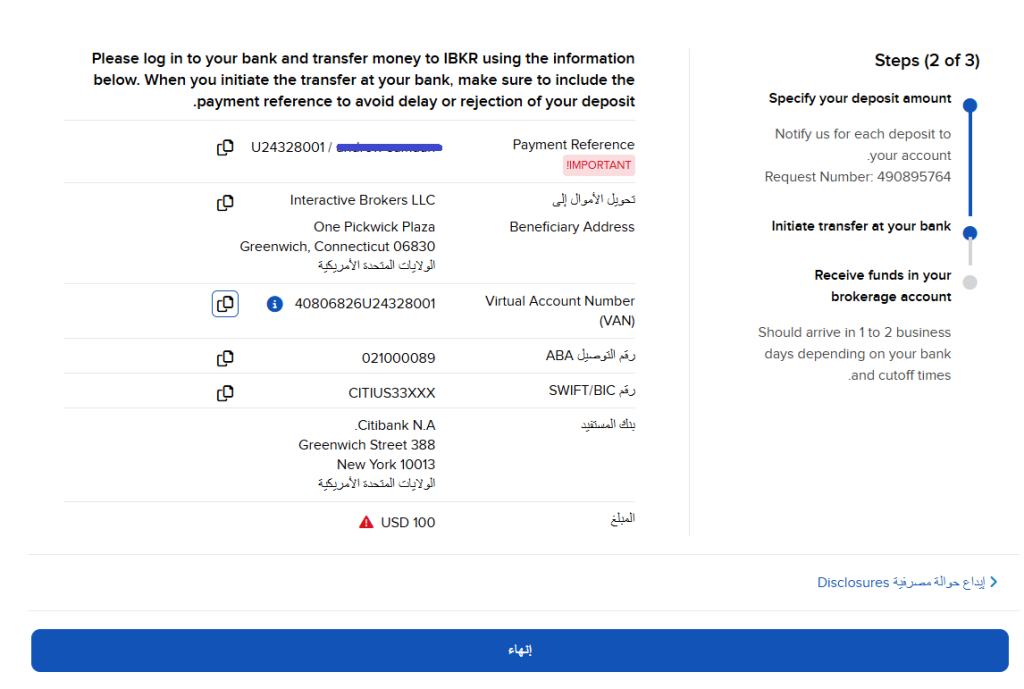
Task: Click the Receive funds step marker
Action: pyautogui.click(x=970, y=282)
